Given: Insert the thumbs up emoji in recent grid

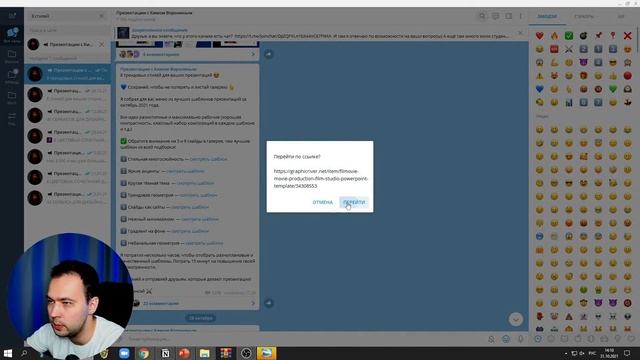Looking at the screenshot, I should coord(613,76).
